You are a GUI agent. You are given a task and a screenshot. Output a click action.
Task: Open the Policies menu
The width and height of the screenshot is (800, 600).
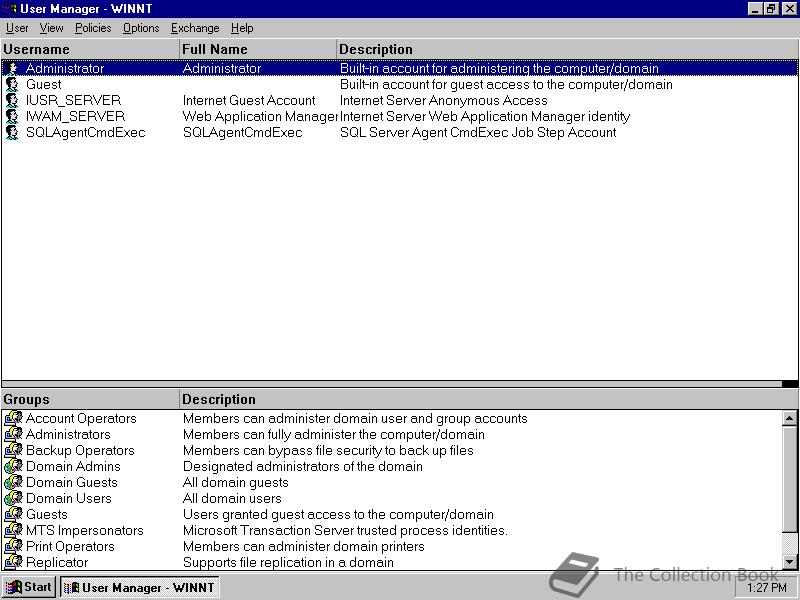pos(93,28)
